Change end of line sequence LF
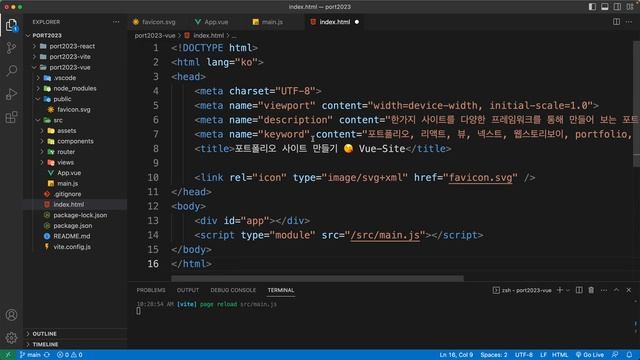 (543, 355)
